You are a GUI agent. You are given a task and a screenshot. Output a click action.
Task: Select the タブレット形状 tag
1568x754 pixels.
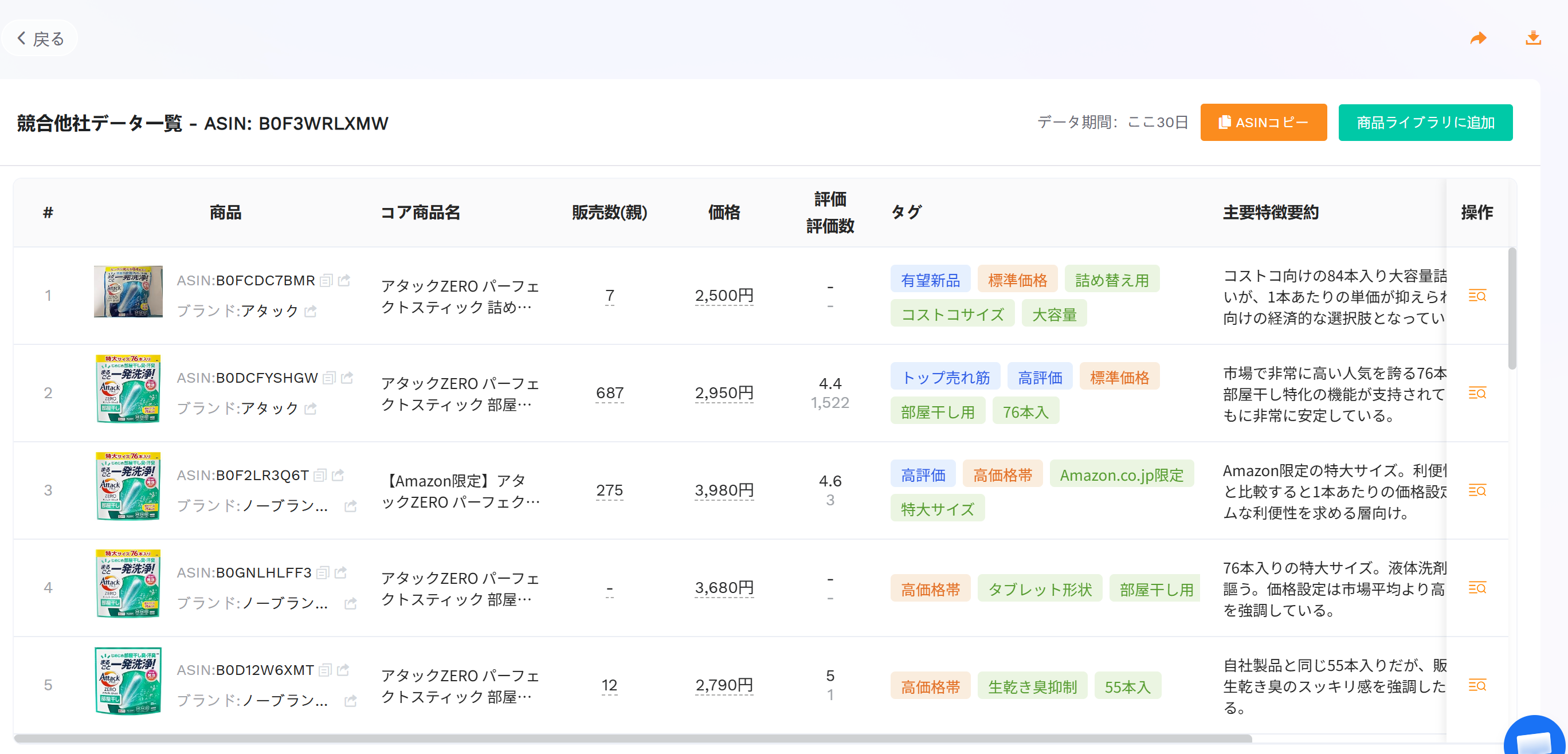point(1040,589)
